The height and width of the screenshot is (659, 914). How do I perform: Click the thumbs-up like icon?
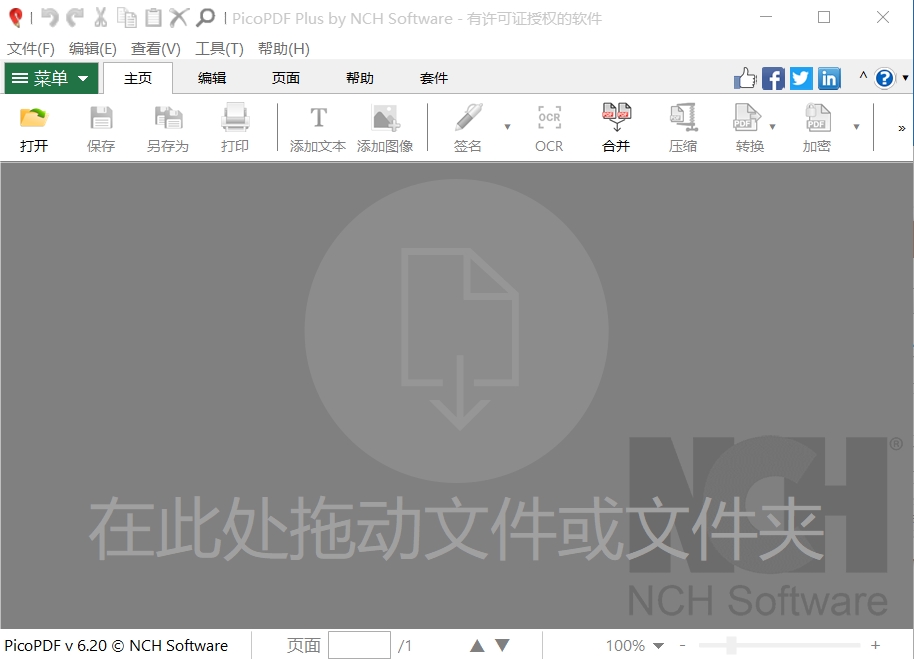tap(745, 78)
